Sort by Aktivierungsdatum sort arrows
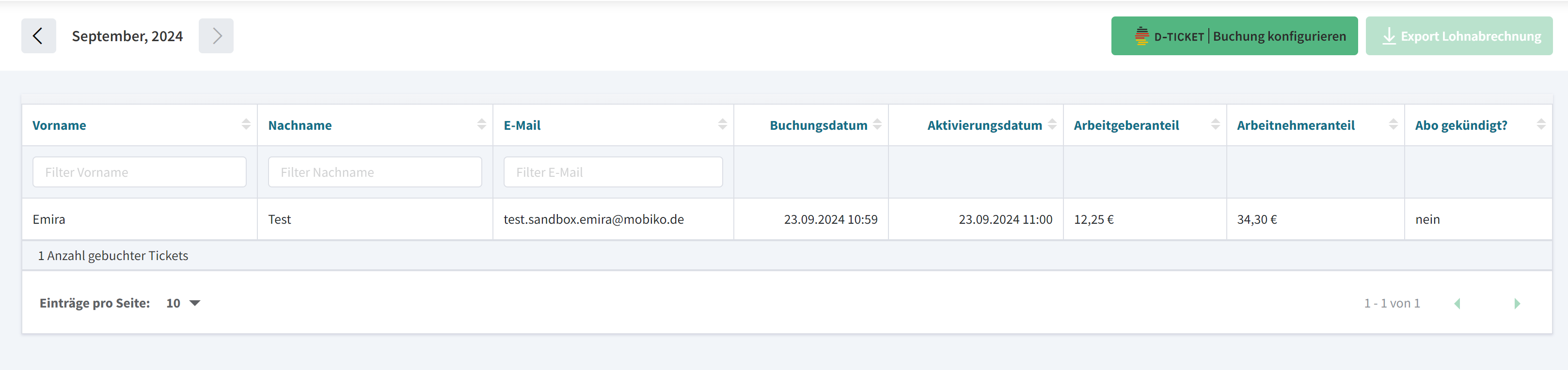The image size is (1568, 370). 1052,125
